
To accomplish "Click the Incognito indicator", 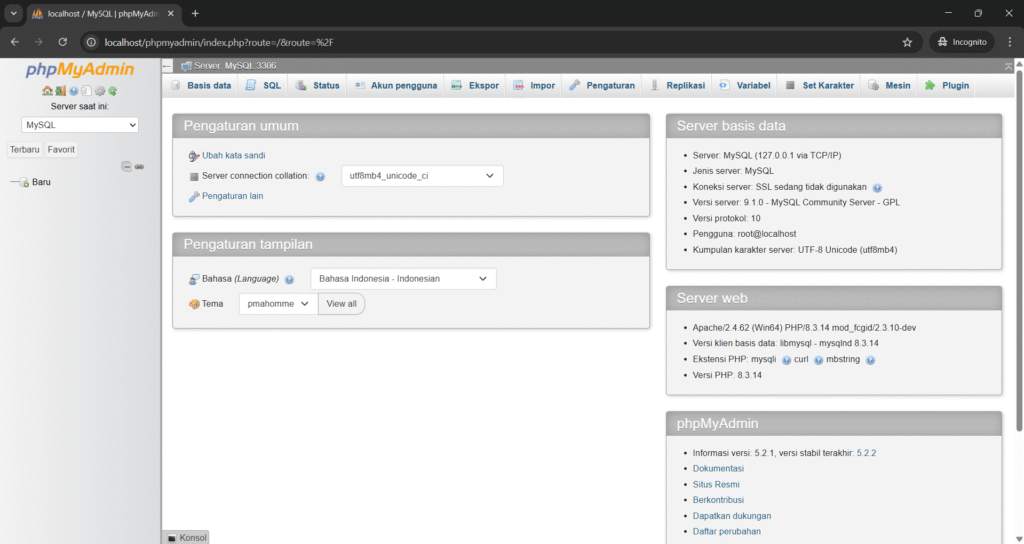I will tap(962, 42).
